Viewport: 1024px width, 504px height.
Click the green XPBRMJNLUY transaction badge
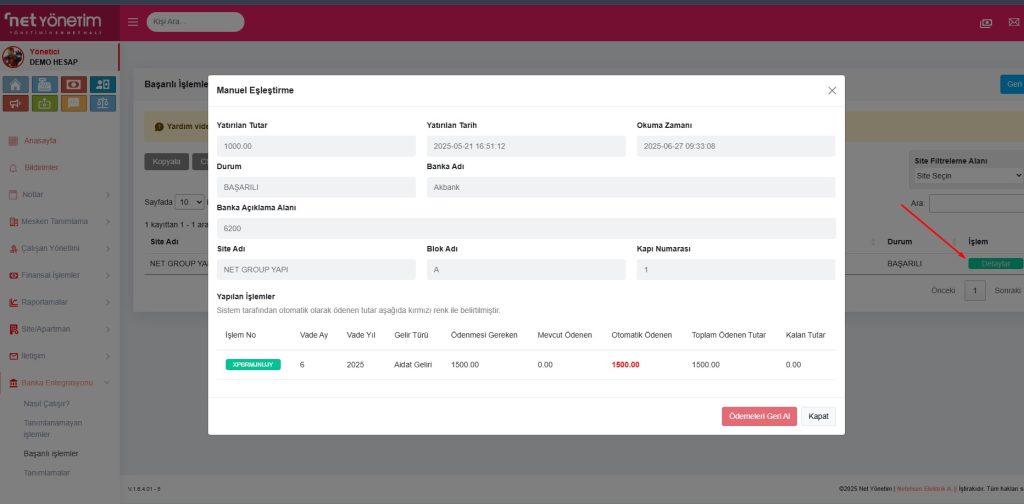(x=253, y=365)
